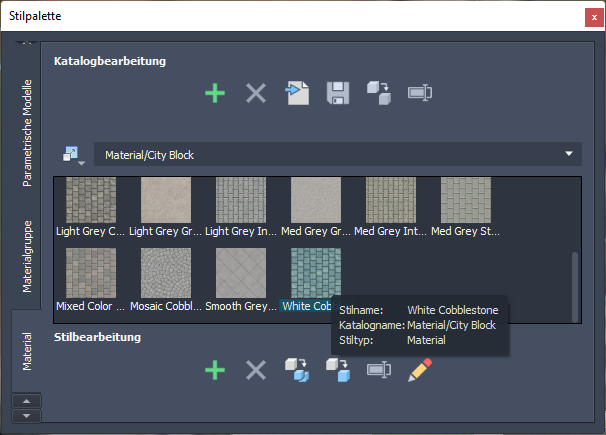Select the Mosaic Cobbl... material thumbnail
Image resolution: width=606 pixels, height=435 pixels.
tap(166, 273)
